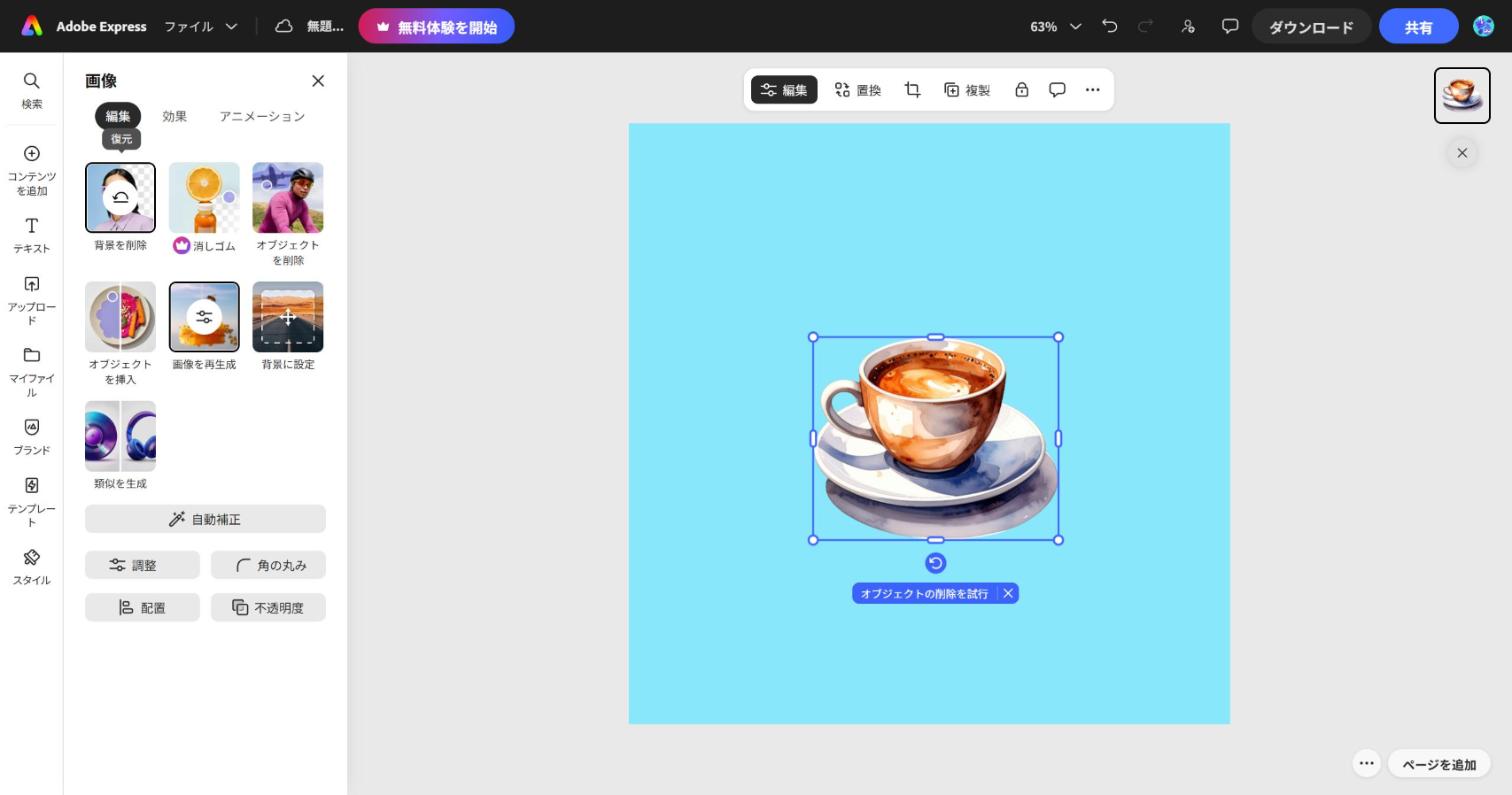
Task: Open the テンプレート templates panel
Action: pyautogui.click(x=31, y=502)
